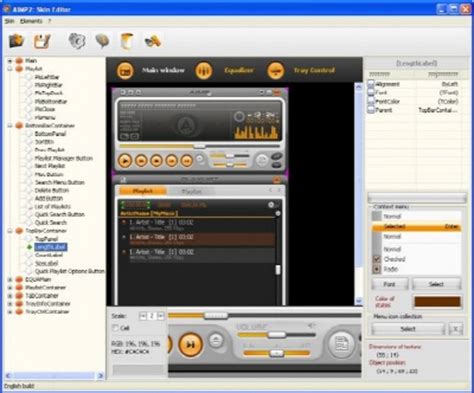Expand the TrayInfoContainer tree node
The image size is (474, 393).
(10, 304)
